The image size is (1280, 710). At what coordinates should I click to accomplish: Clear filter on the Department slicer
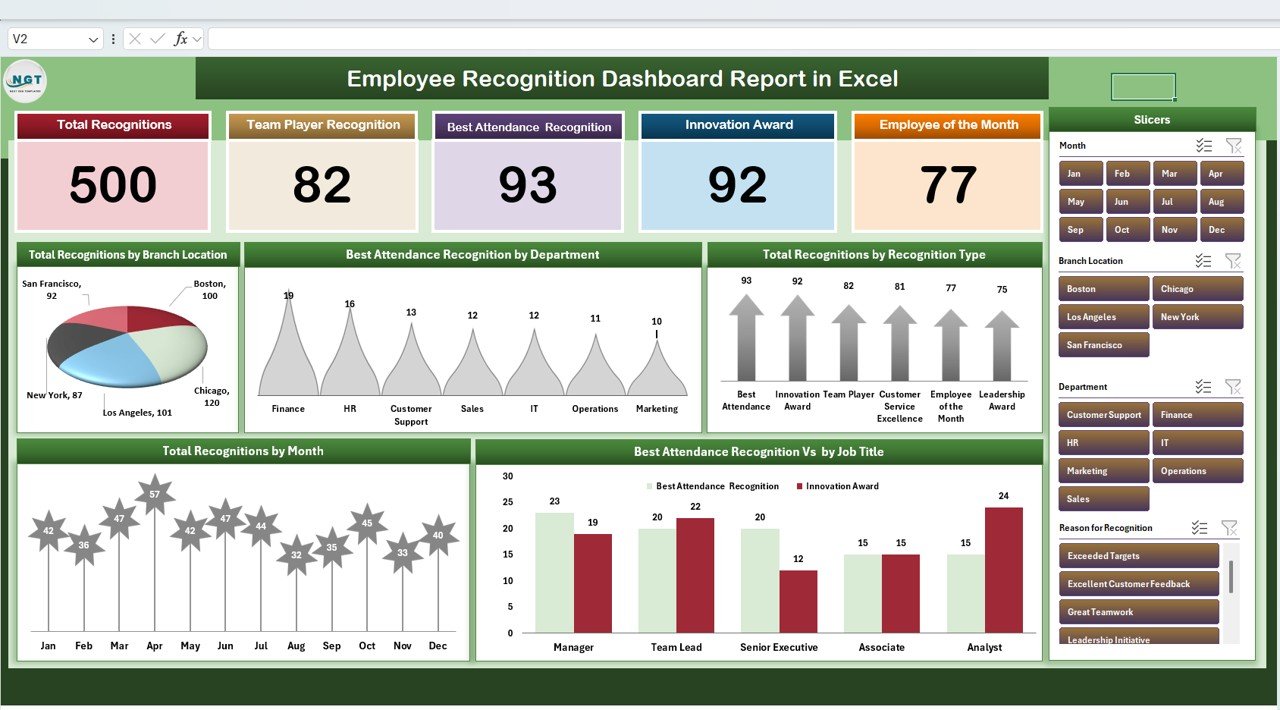1233,387
